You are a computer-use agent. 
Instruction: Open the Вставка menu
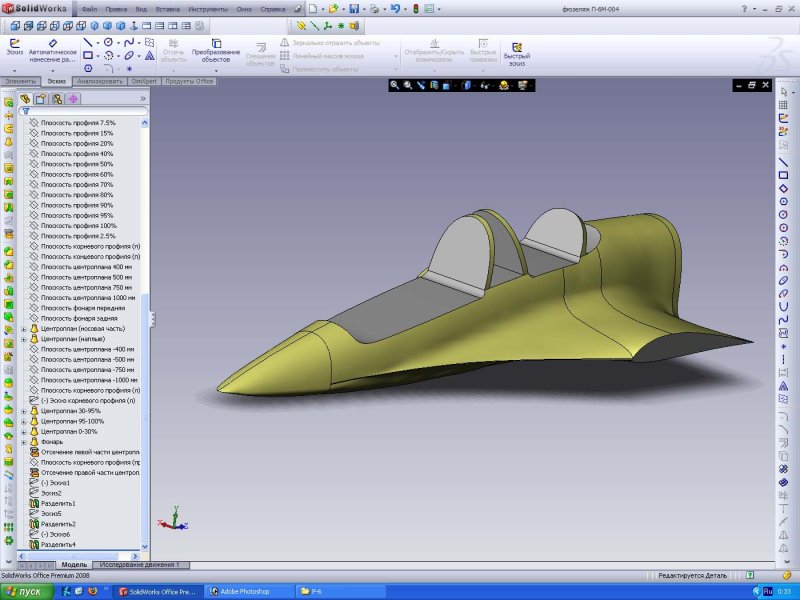[167, 9]
